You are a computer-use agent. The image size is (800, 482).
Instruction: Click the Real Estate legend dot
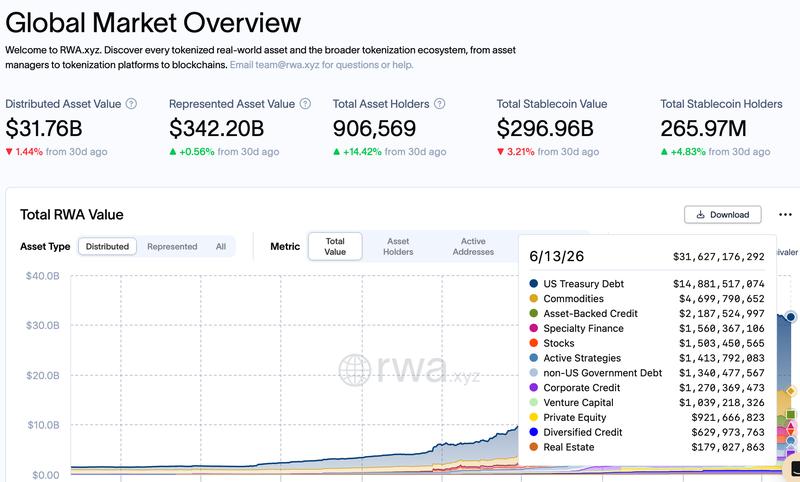click(x=534, y=447)
